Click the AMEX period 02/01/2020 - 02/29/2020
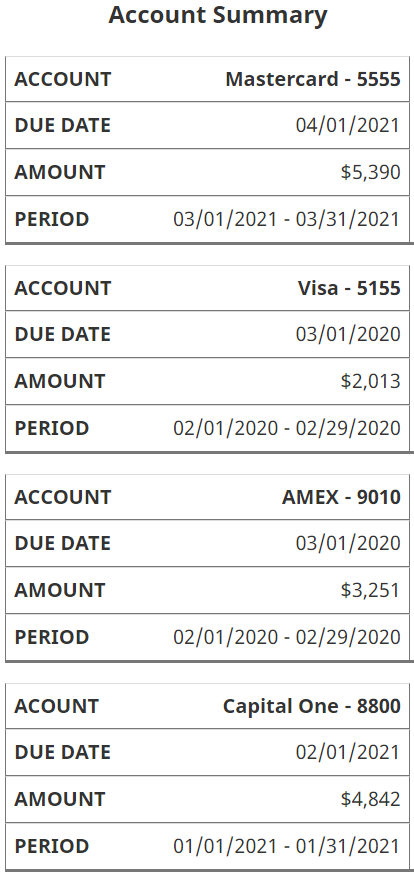The image size is (414, 878). click(x=287, y=637)
